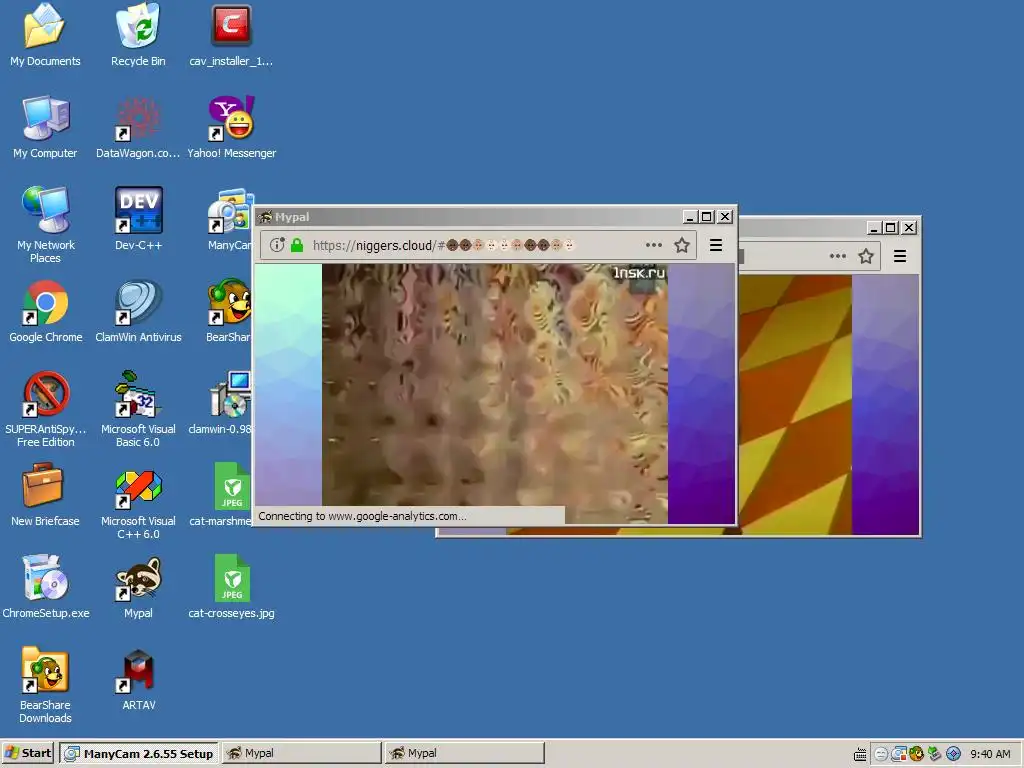Click the 9:40 AM clock

[x=990, y=754]
